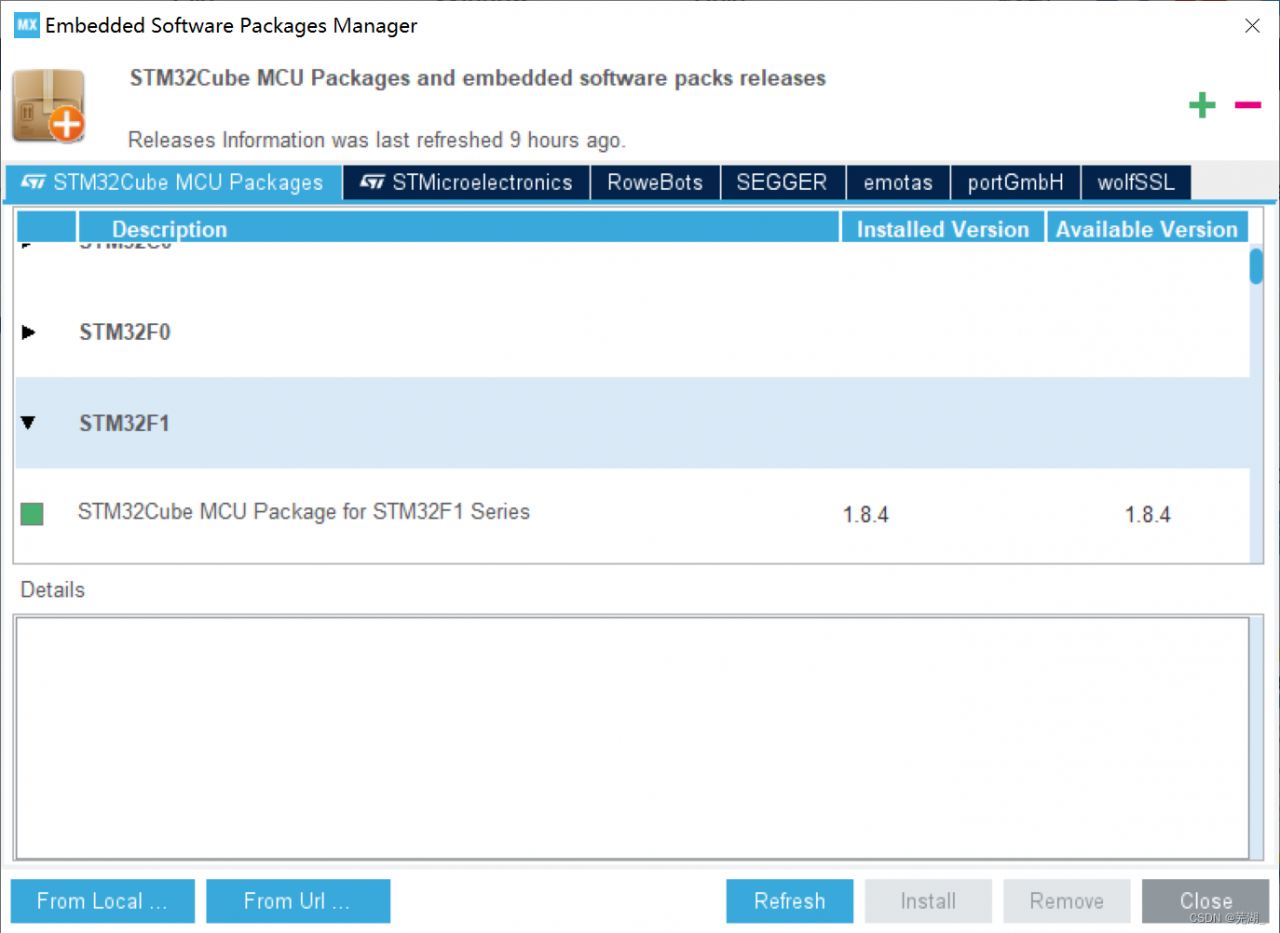Viewport: 1280px width, 933px height.
Task: Click the greyed-out Remove button
Action: (1067, 901)
